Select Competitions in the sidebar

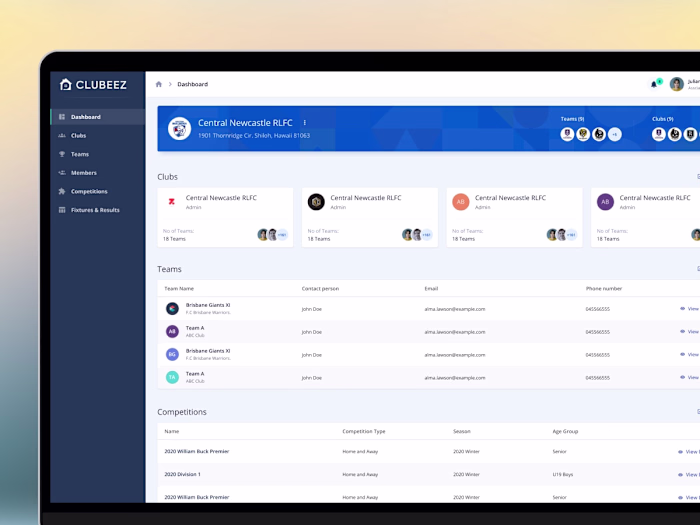tap(98, 192)
